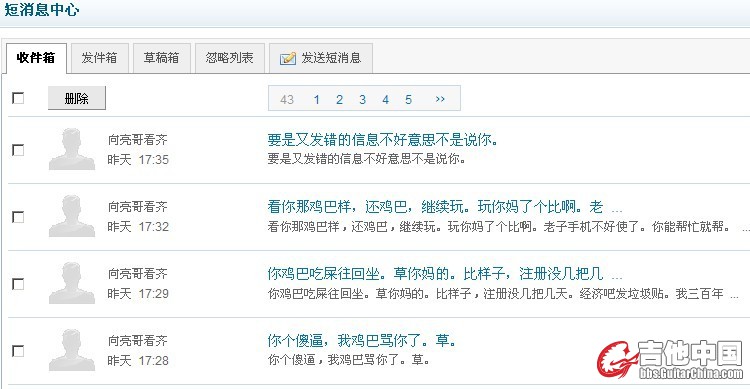Switch to the 发件箱 tab
This screenshot has height=389, width=750.
pyautogui.click(x=99, y=58)
